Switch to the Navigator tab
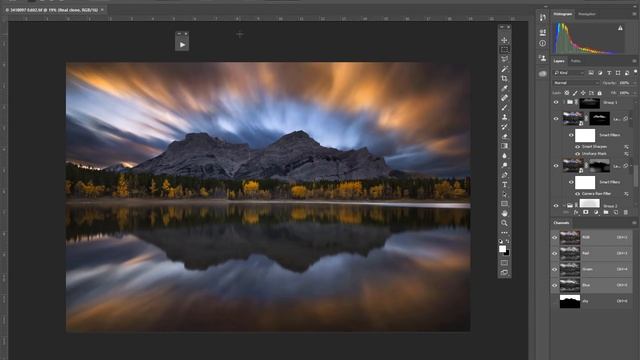The image size is (640, 360). (x=587, y=14)
